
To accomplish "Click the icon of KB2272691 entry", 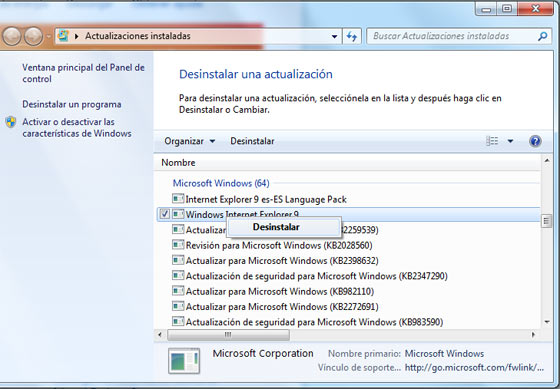I will point(178,306).
